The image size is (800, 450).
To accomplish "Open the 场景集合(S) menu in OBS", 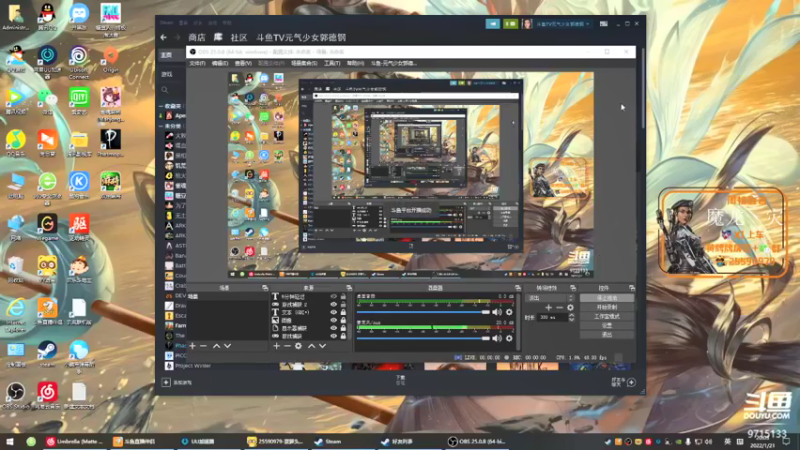I will (x=304, y=63).
